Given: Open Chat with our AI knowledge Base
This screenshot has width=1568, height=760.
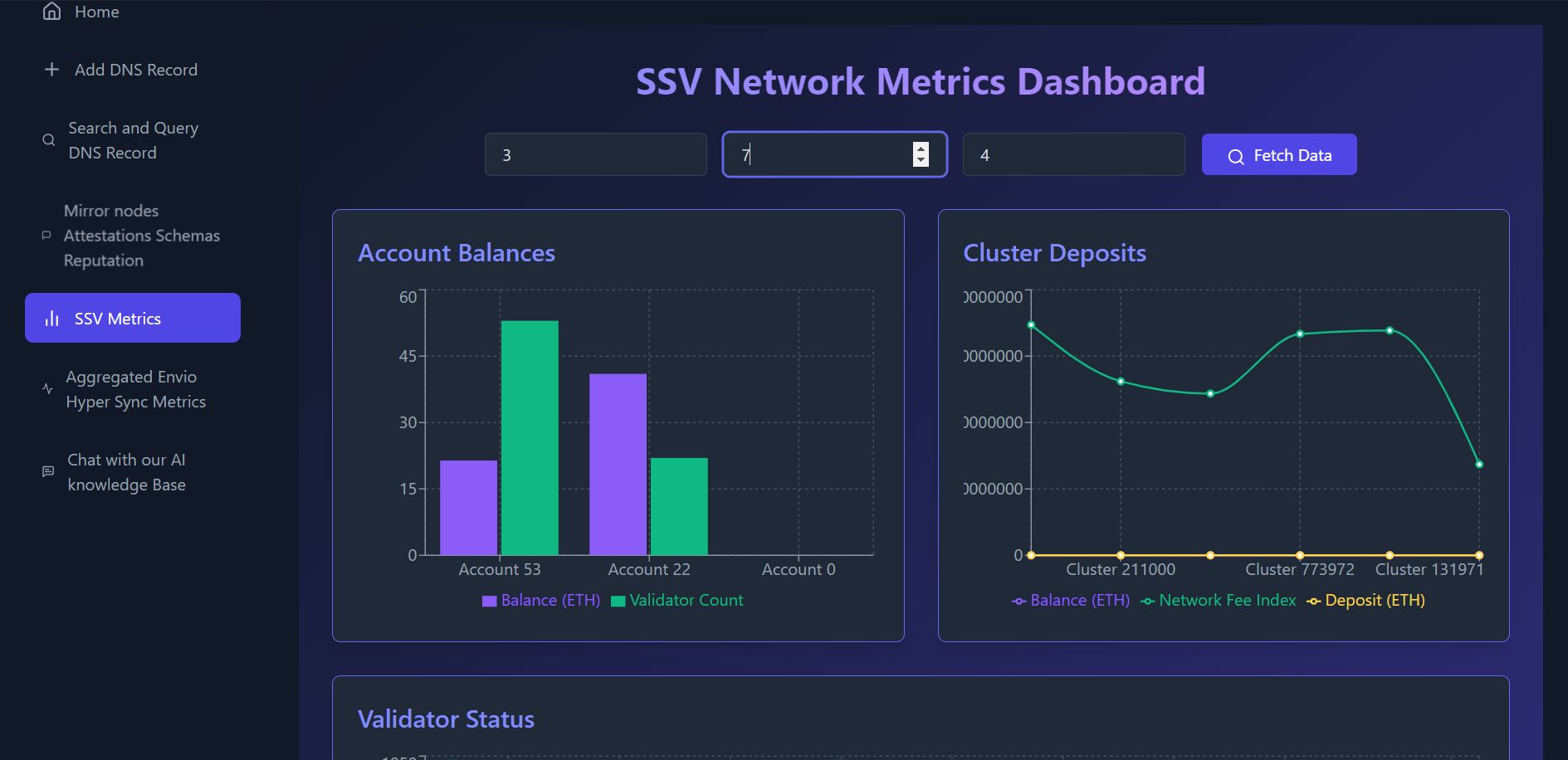Looking at the screenshot, I should point(133,472).
